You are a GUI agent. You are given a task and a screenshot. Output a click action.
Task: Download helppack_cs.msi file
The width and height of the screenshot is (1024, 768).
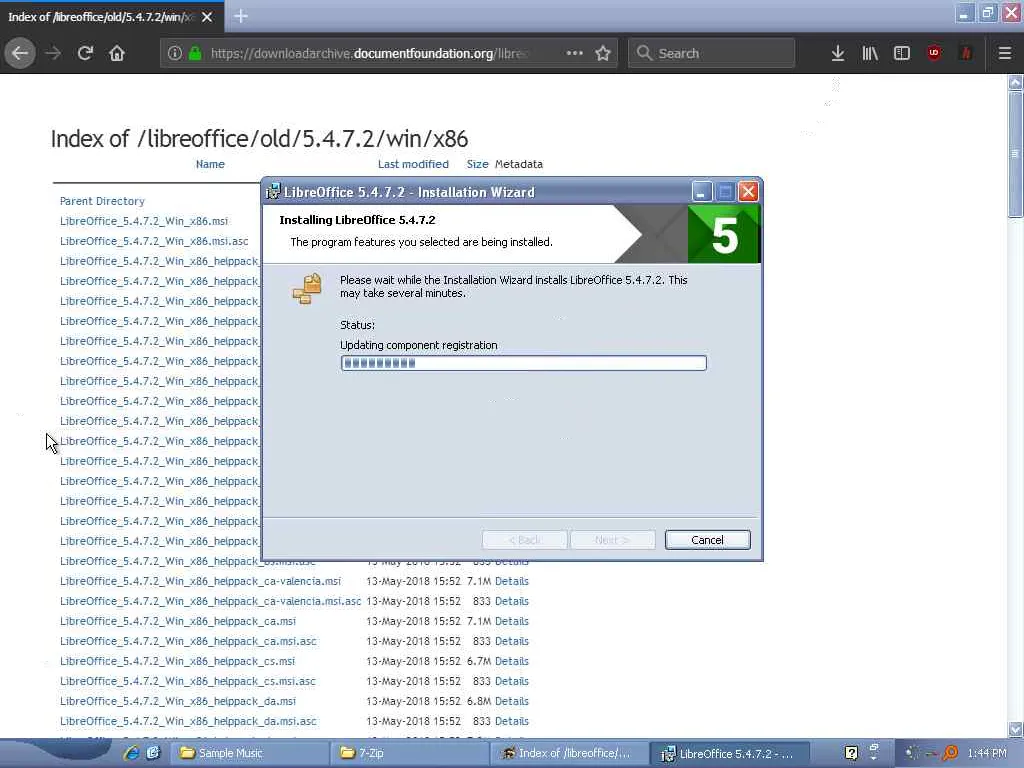point(177,661)
